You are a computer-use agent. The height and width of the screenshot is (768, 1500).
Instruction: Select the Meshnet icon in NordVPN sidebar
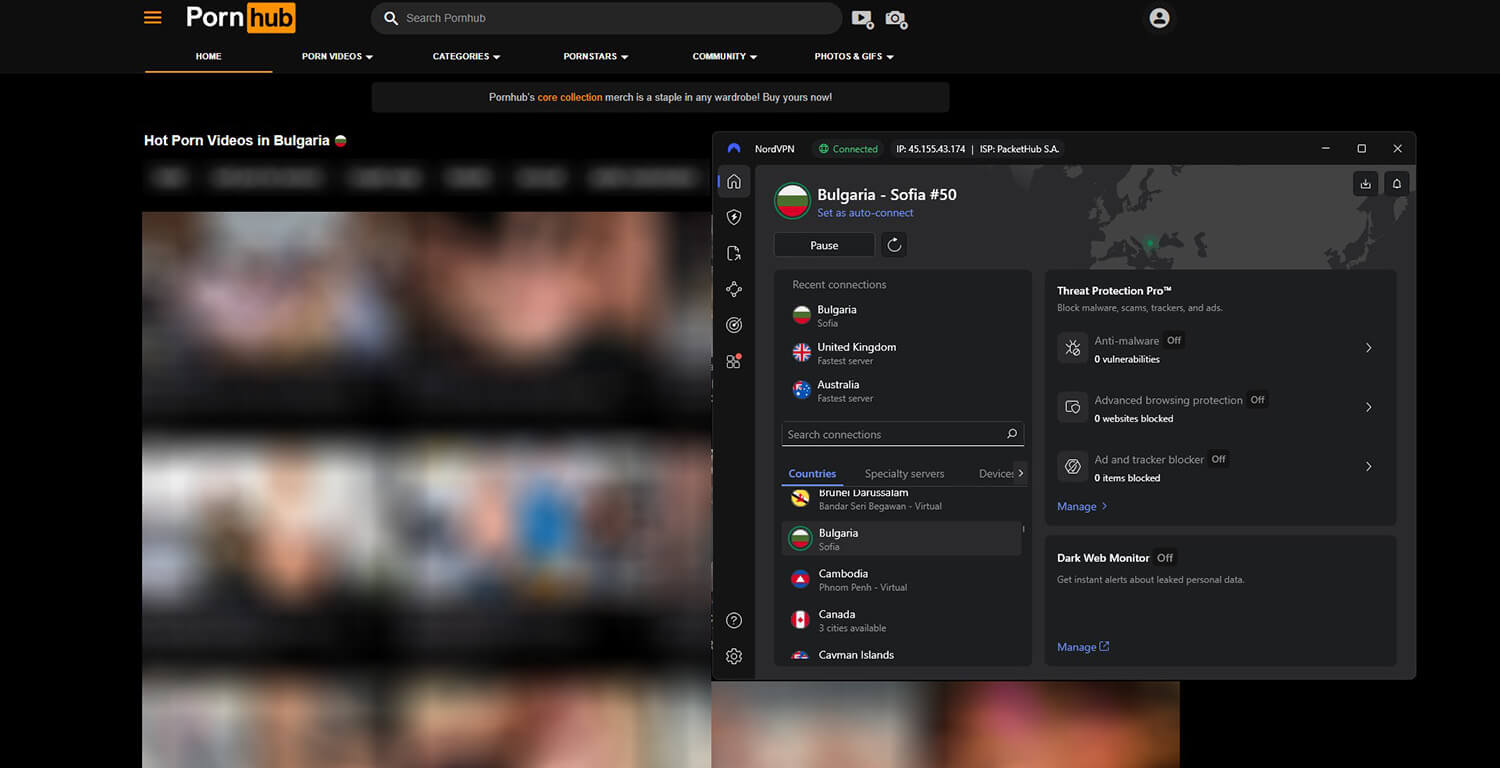coord(734,289)
